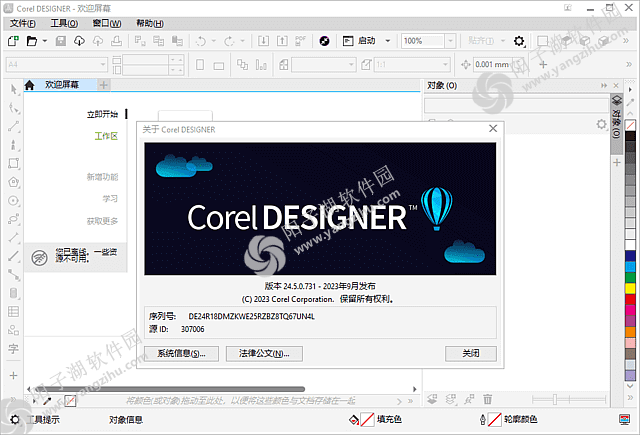Click the Print icon
Image resolution: width=640 pixels, height=435 pixels.
[117, 41]
